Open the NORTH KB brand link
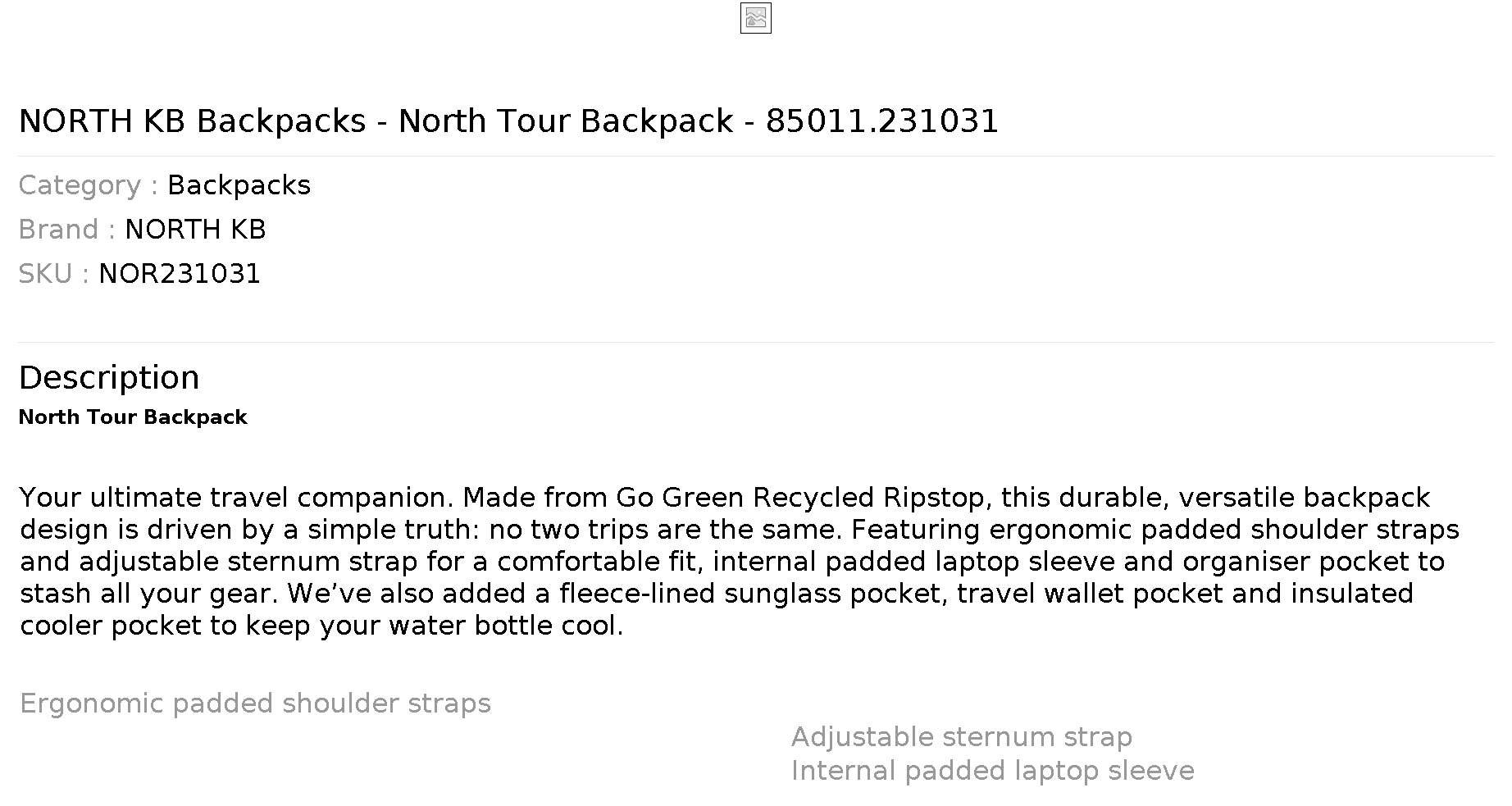Viewport: 1512px width, 806px height. point(195,230)
